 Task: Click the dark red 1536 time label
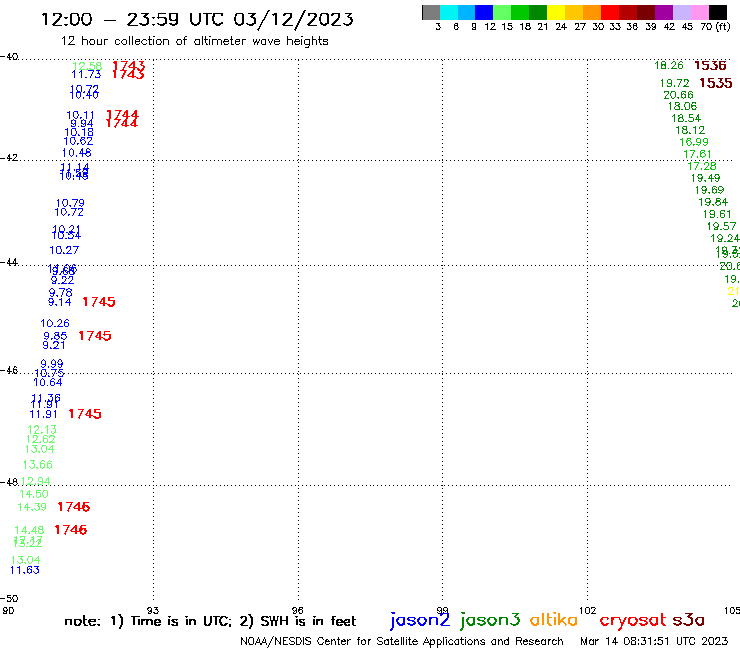[x=710, y=66]
